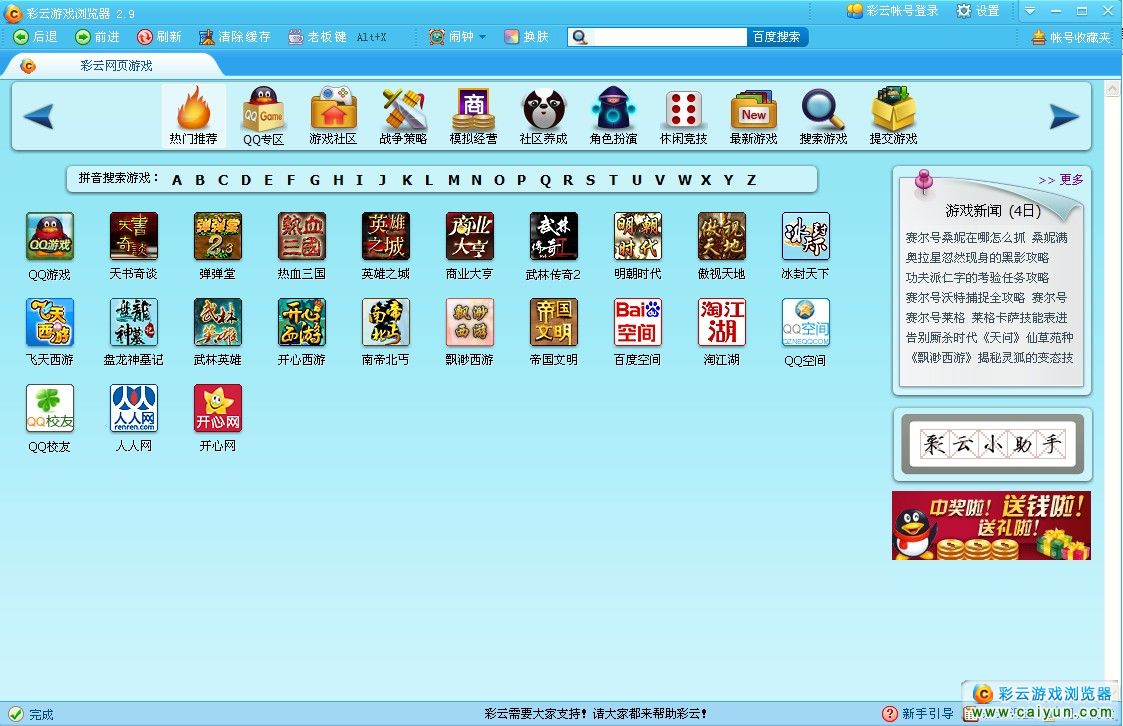This screenshot has height=726, width=1123.
Task: Switch to the 彩云网页游戏 tab
Action: click(x=116, y=66)
